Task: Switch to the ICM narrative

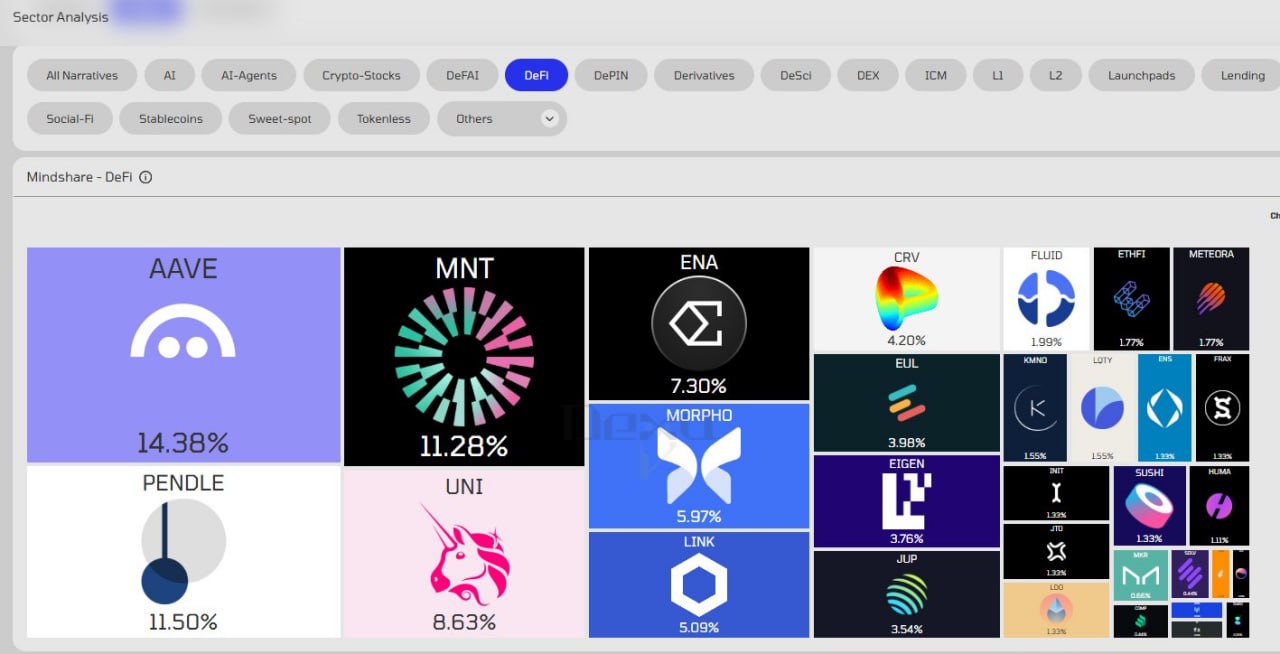Action: (x=936, y=75)
